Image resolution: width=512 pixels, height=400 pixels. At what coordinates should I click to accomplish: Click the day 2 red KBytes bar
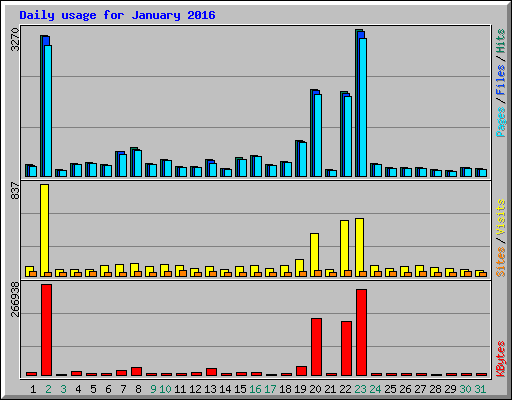click(47, 330)
